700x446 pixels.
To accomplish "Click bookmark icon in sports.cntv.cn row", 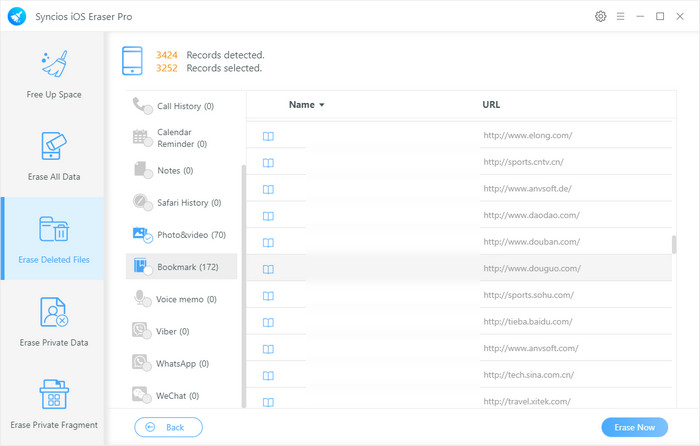I will click(268, 163).
